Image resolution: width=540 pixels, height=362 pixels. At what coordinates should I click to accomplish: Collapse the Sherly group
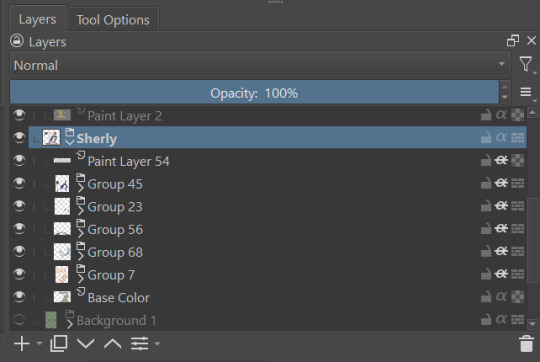[x=70, y=142]
